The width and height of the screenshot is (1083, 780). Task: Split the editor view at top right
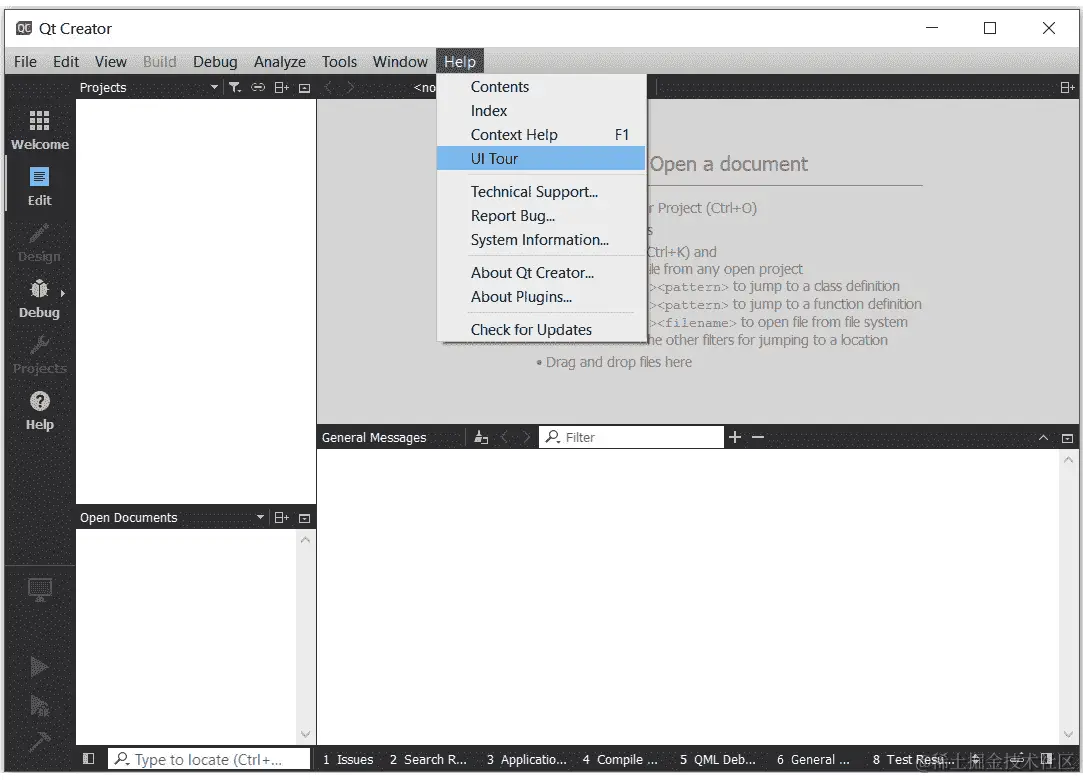1067,87
